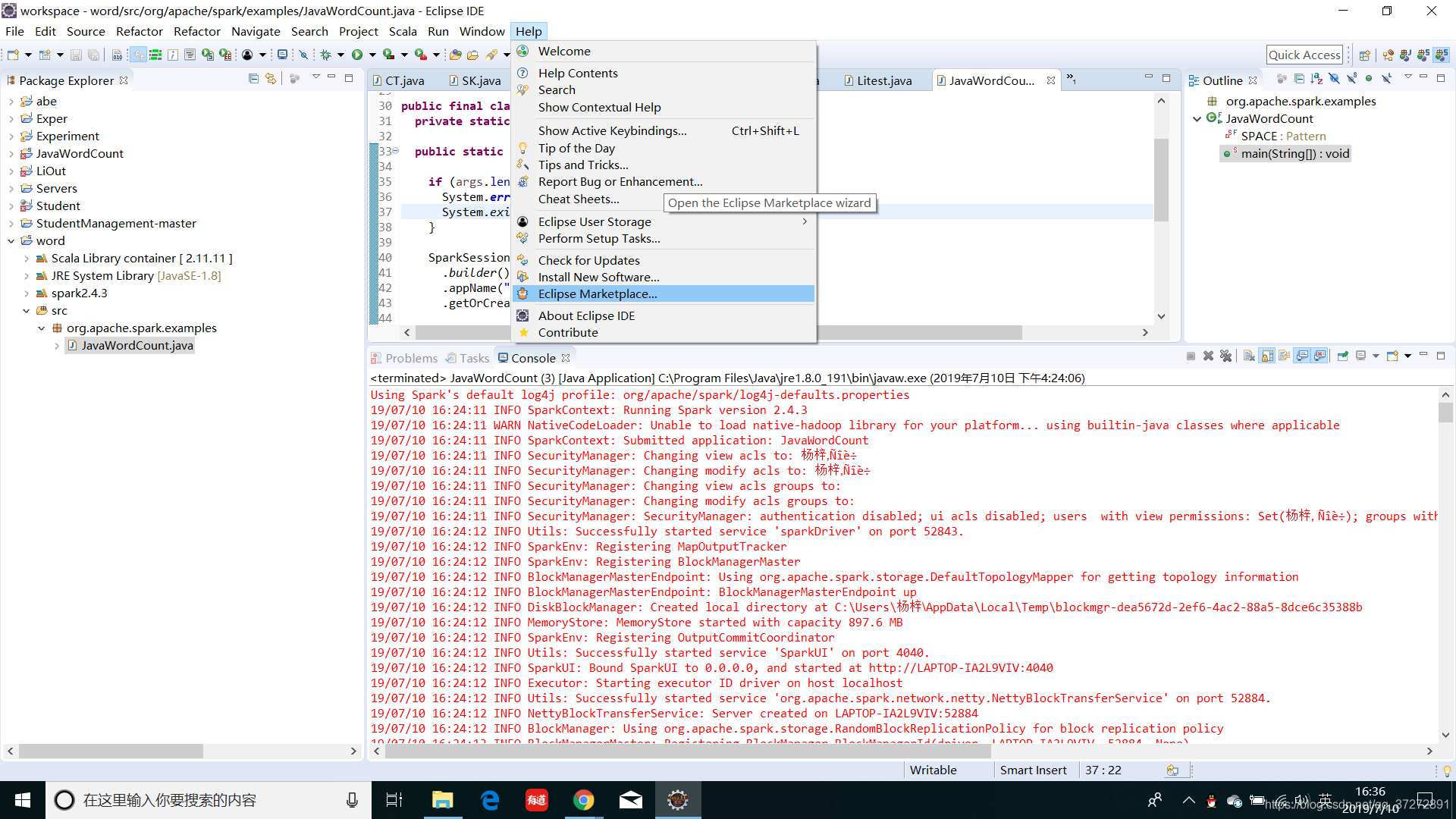1456x819 pixels.
Task: Click the green Run button icon
Action: 357,55
